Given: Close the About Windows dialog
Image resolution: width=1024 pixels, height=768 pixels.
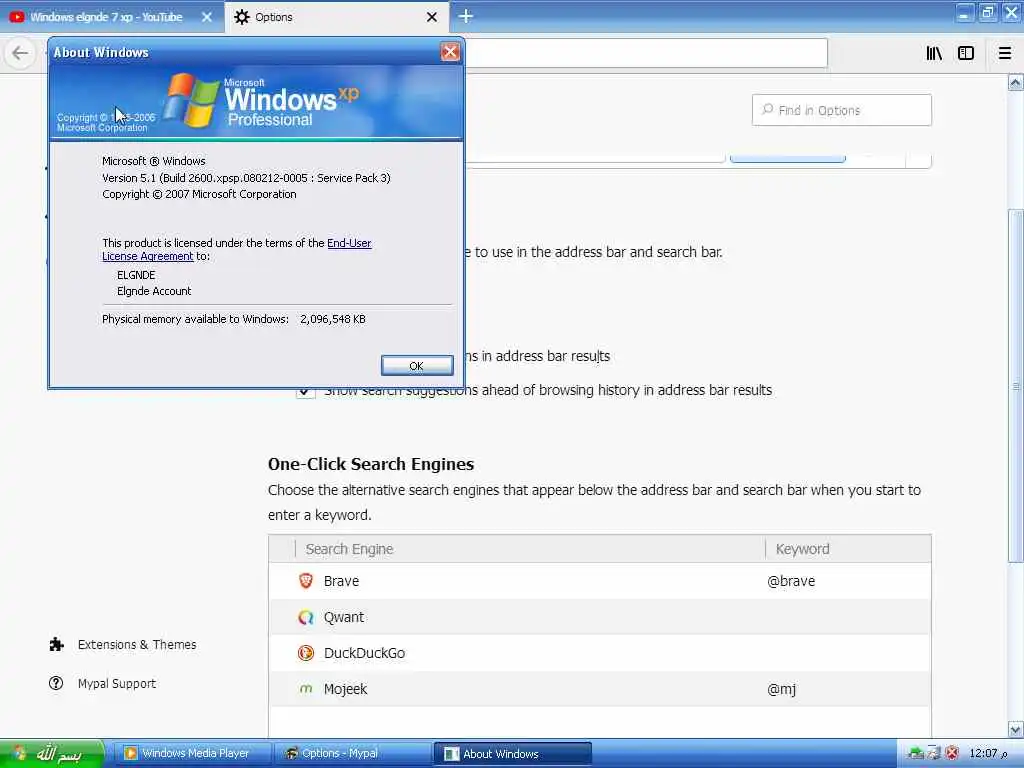Looking at the screenshot, I should coord(449,52).
